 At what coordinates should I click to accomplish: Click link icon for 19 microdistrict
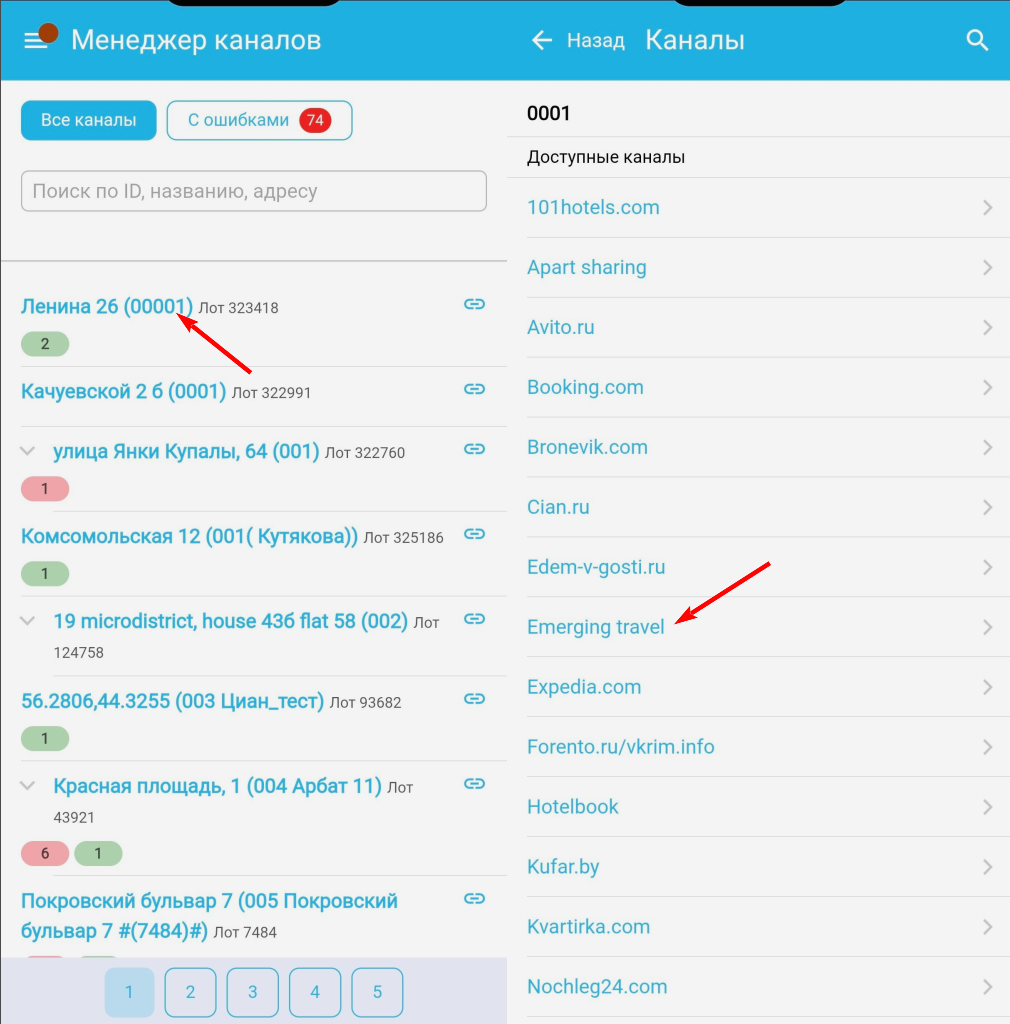point(475,618)
